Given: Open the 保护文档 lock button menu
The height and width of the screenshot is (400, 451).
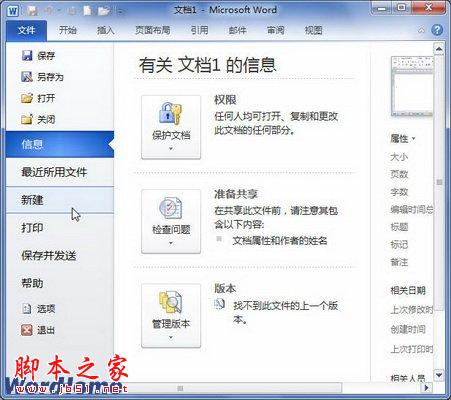Looking at the screenshot, I should (x=171, y=127).
